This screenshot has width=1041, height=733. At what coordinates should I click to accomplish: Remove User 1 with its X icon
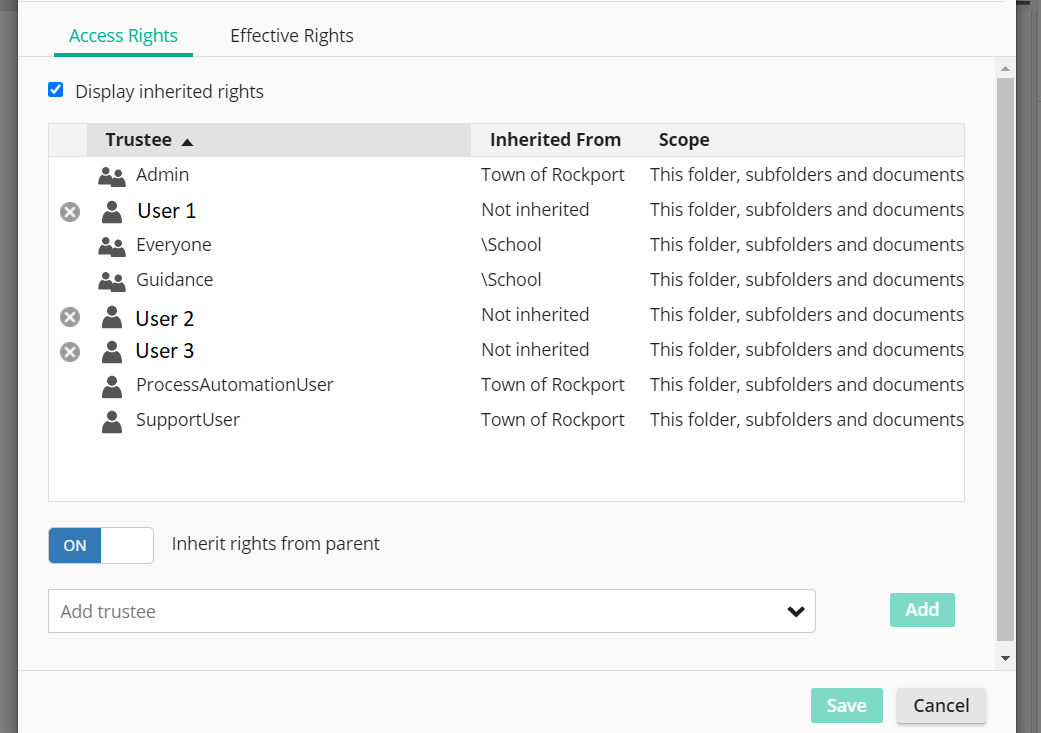click(70, 211)
